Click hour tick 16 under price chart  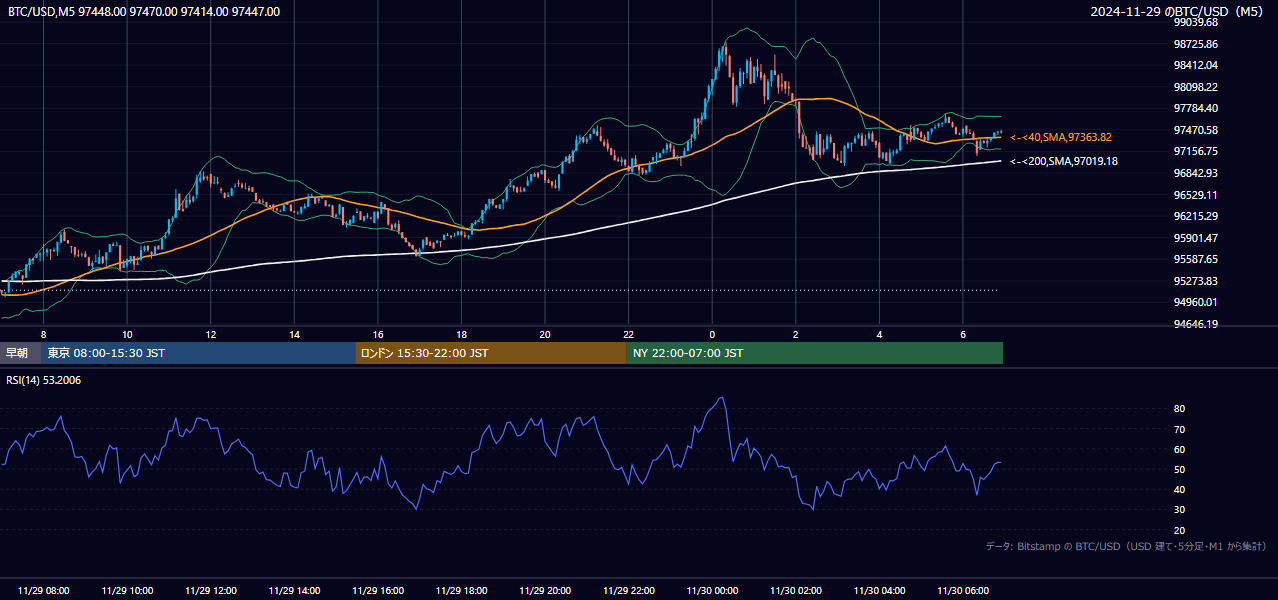tap(378, 334)
